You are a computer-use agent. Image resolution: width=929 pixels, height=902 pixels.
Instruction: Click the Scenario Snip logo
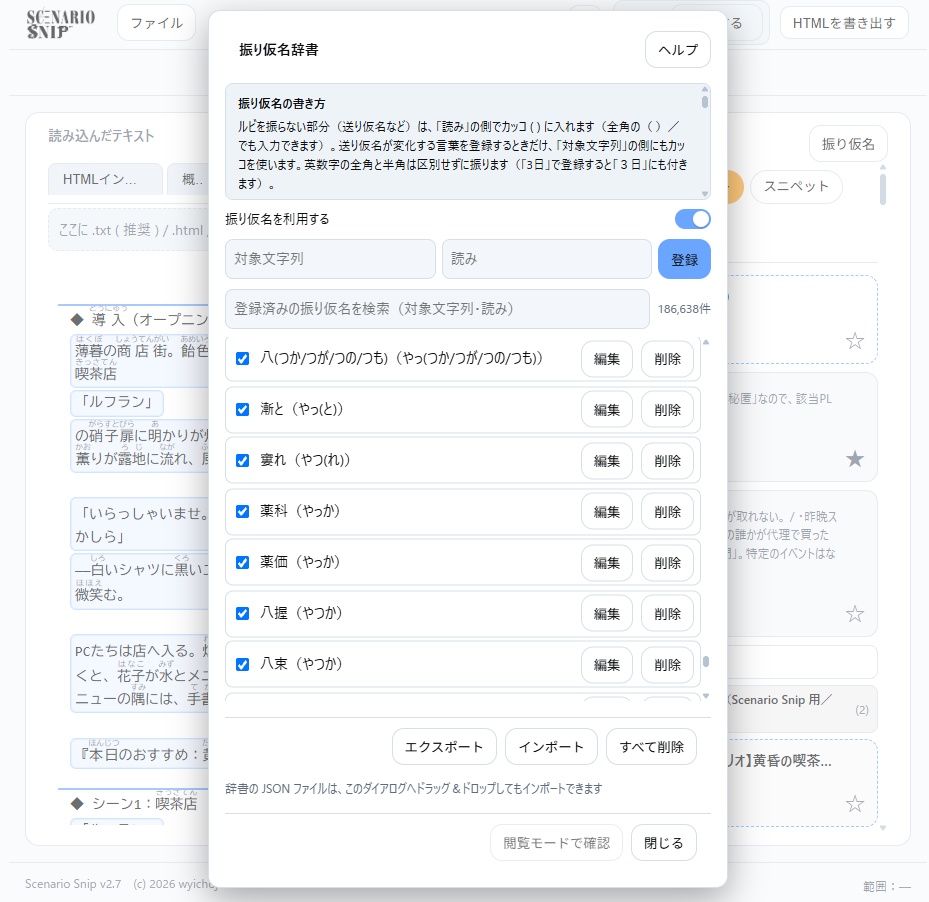60,24
